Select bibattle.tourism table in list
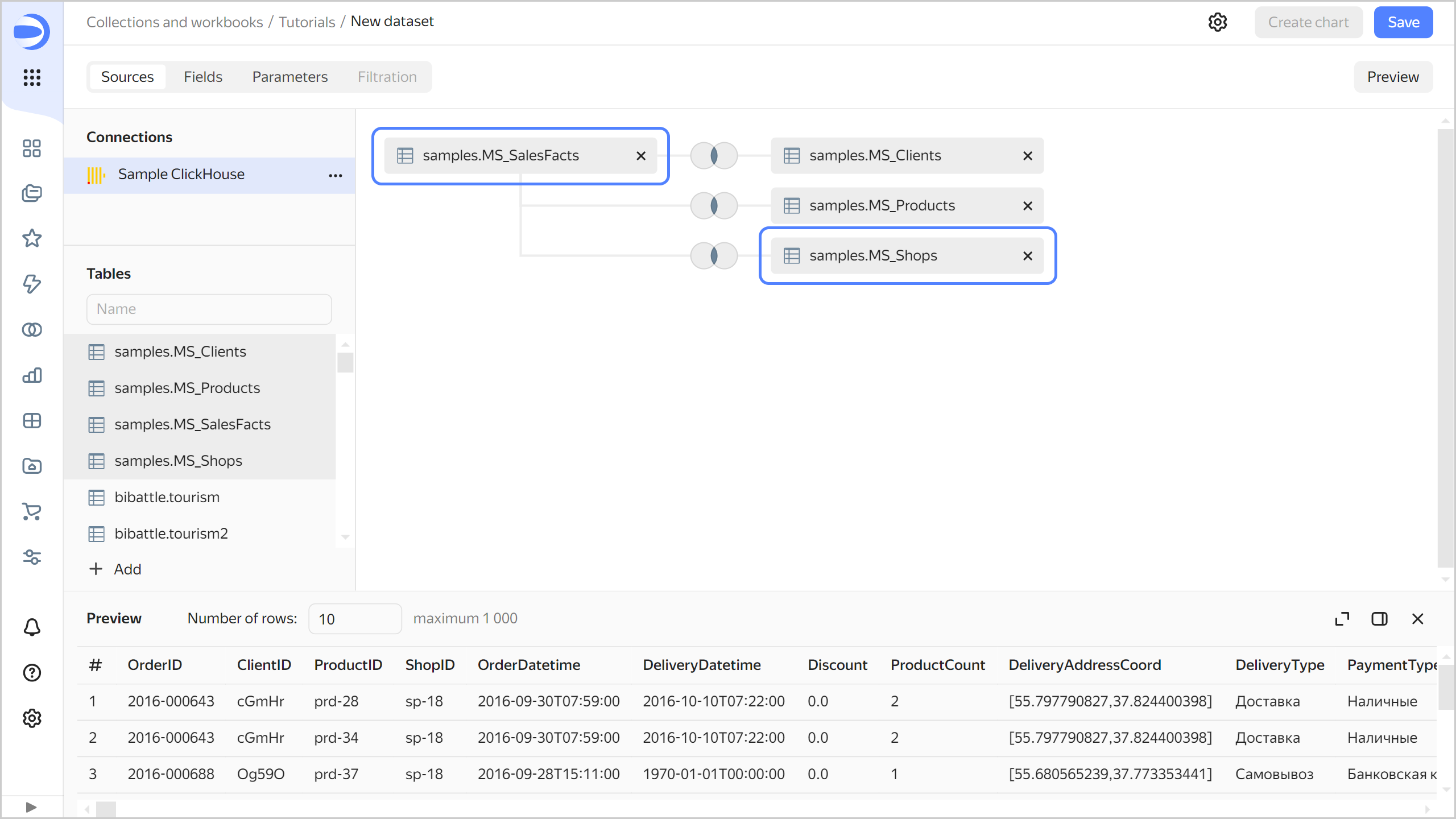 (x=167, y=497)
